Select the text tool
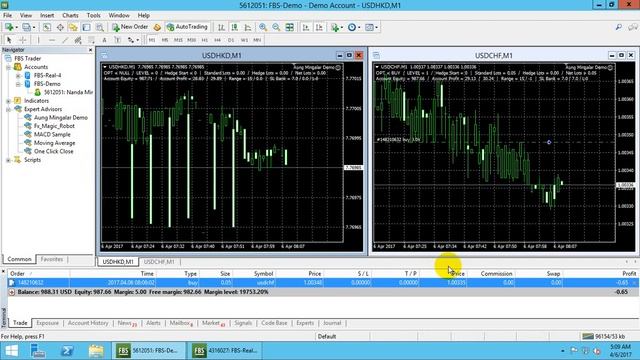The image size is (640, 360). click(x=104, y=40)
